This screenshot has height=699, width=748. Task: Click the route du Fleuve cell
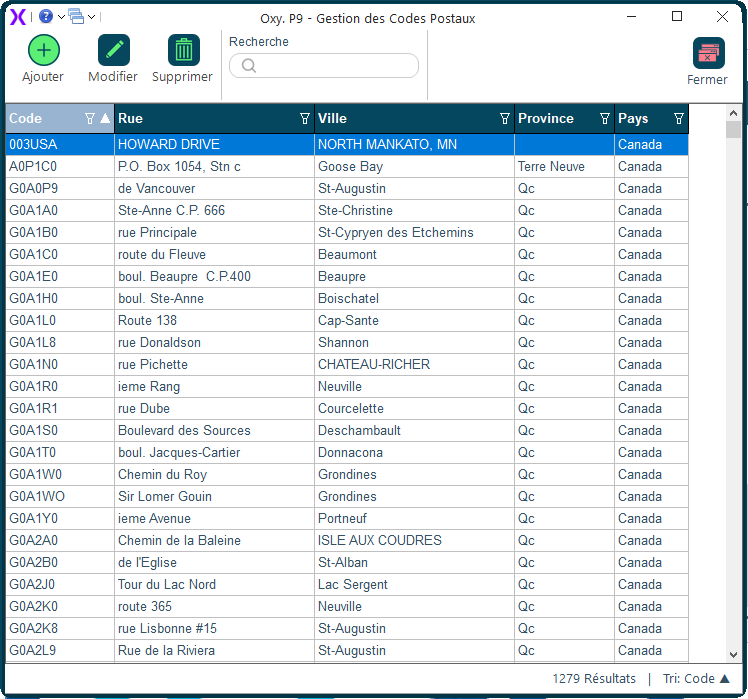pyautogui.click(x=214, y=254)
